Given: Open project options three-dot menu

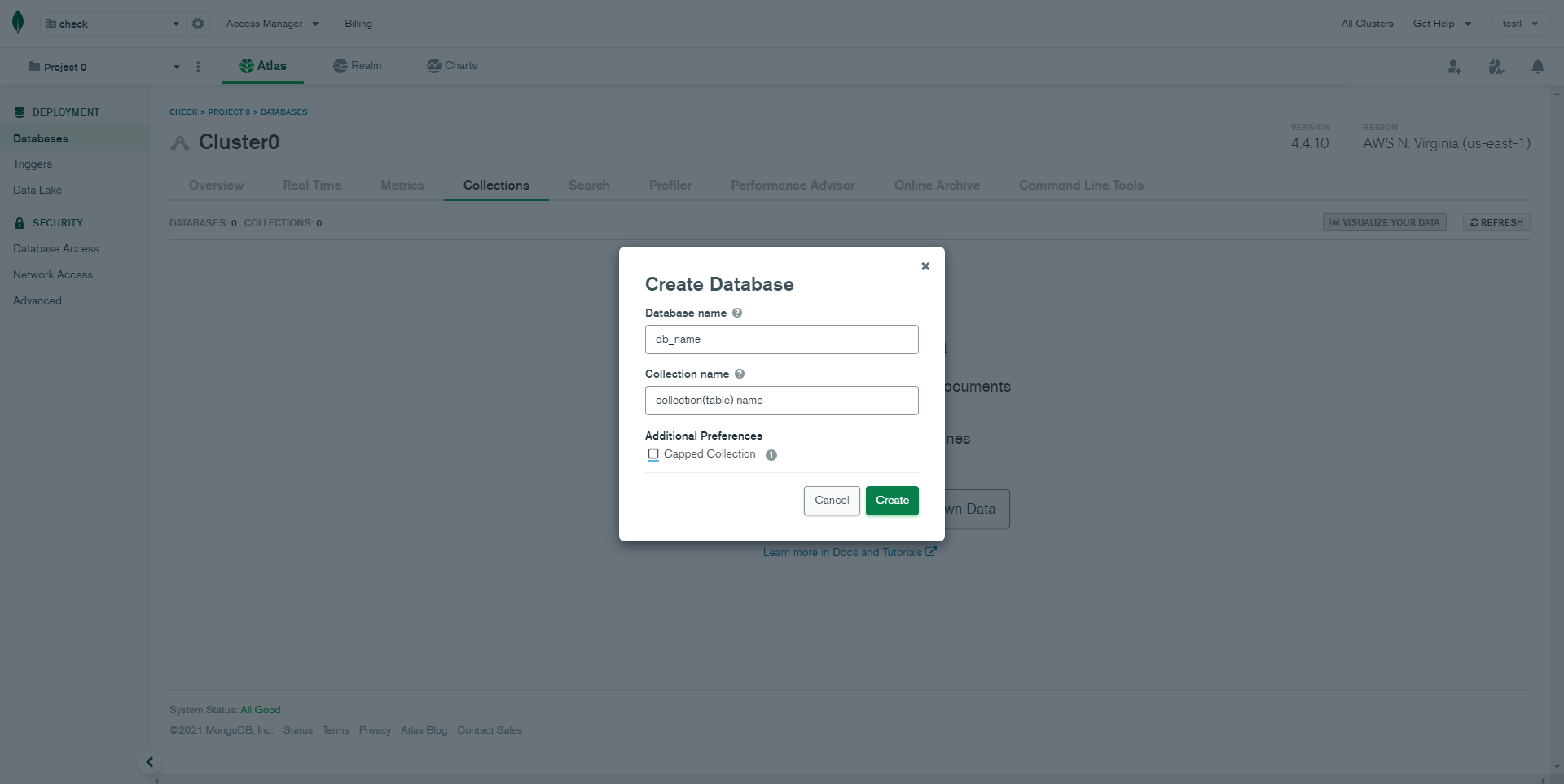Looking at the screenshot, I should tap(198, 67).
